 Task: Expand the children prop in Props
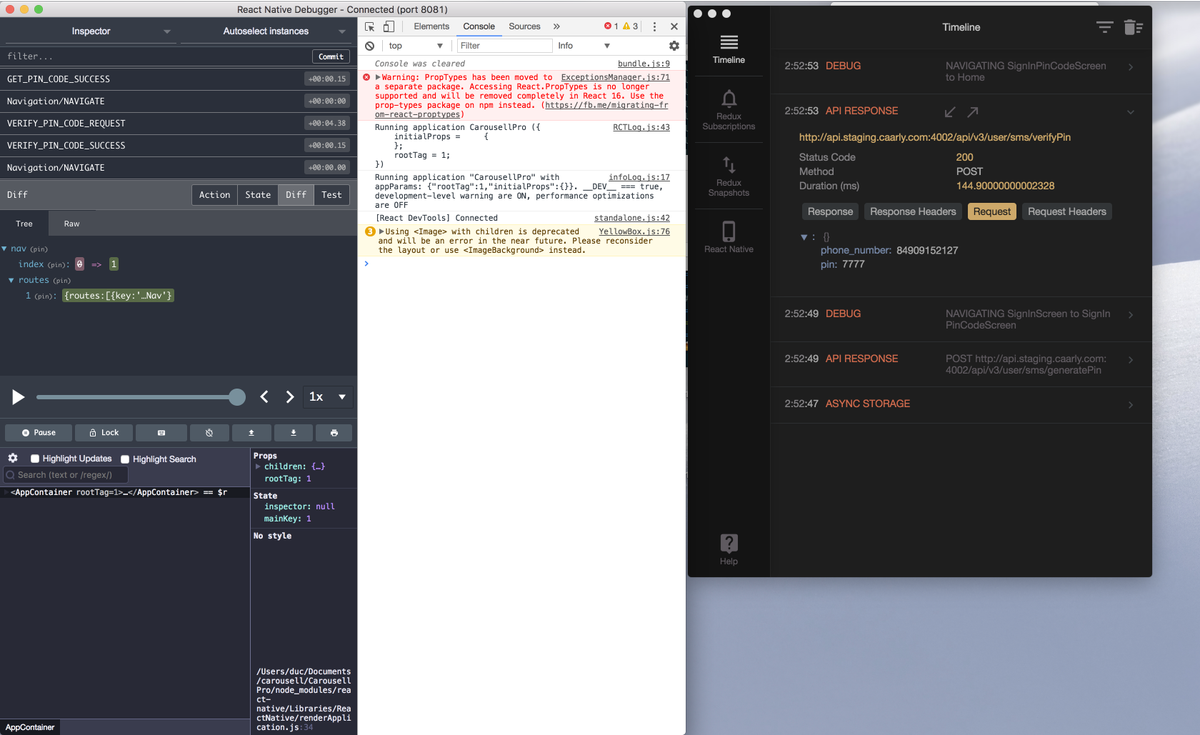tap(258, 467)
